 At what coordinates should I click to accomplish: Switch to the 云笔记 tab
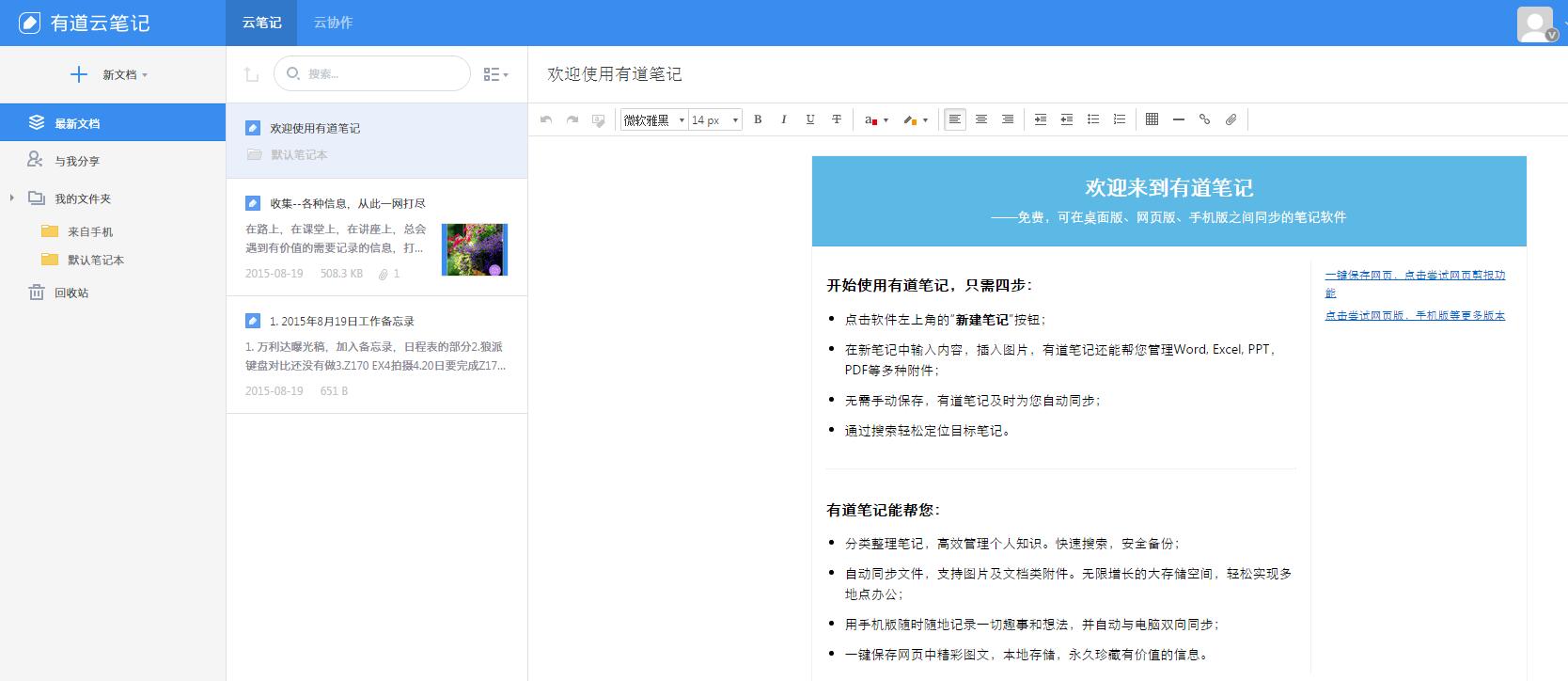[x=261, y=23]
